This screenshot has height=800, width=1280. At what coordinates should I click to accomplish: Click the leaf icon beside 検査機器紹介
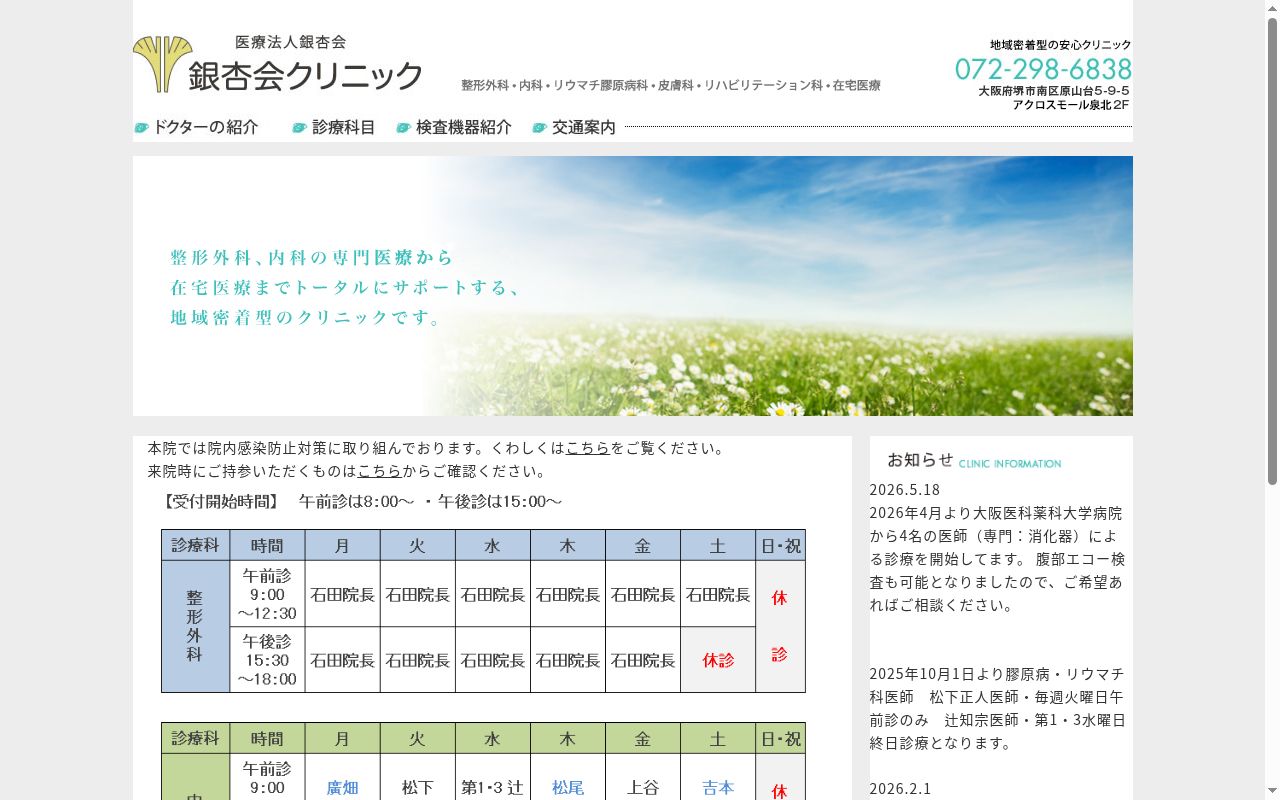click(404, 128)
